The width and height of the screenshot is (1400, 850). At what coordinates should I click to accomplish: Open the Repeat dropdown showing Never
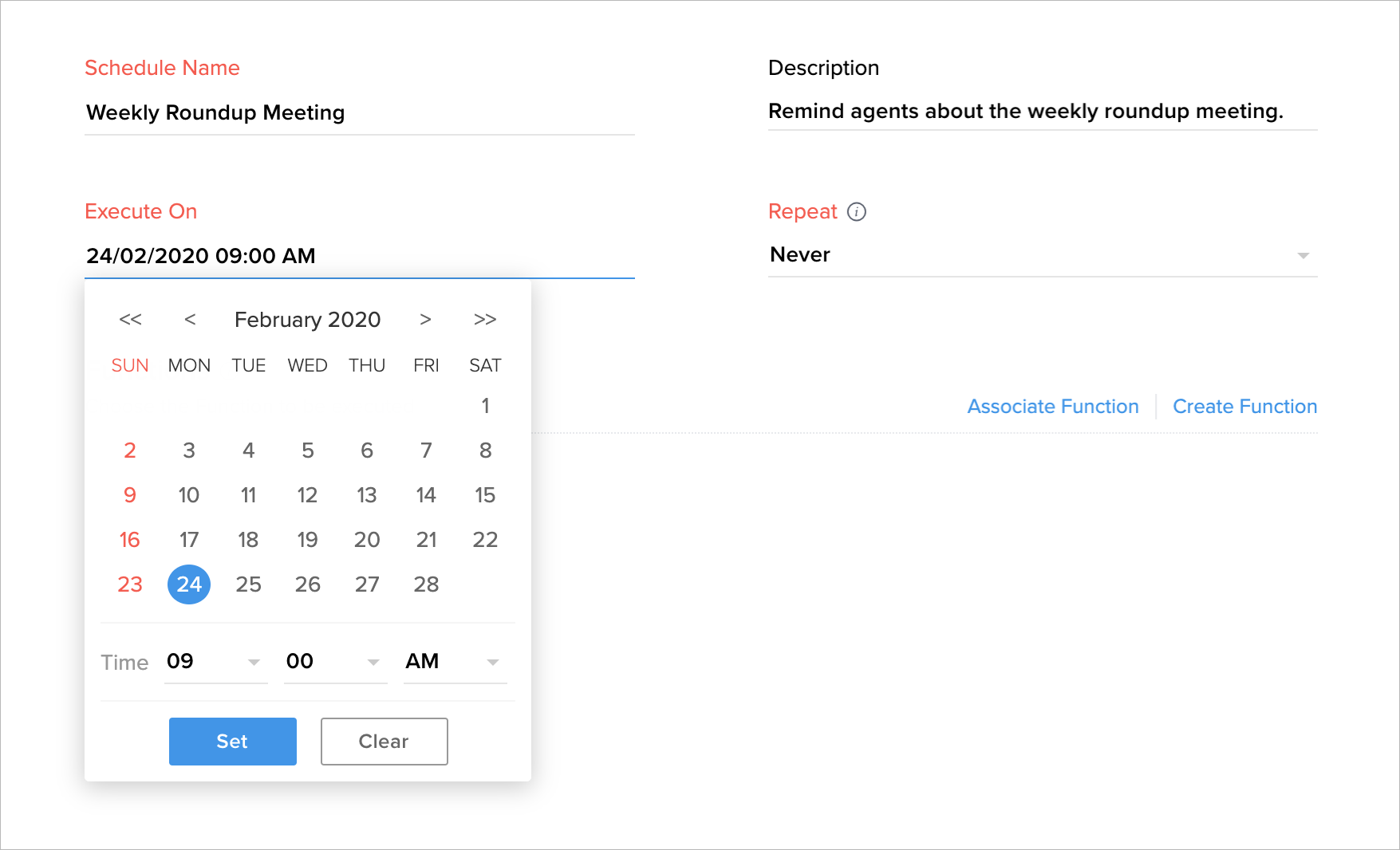tap(1043, 255)
